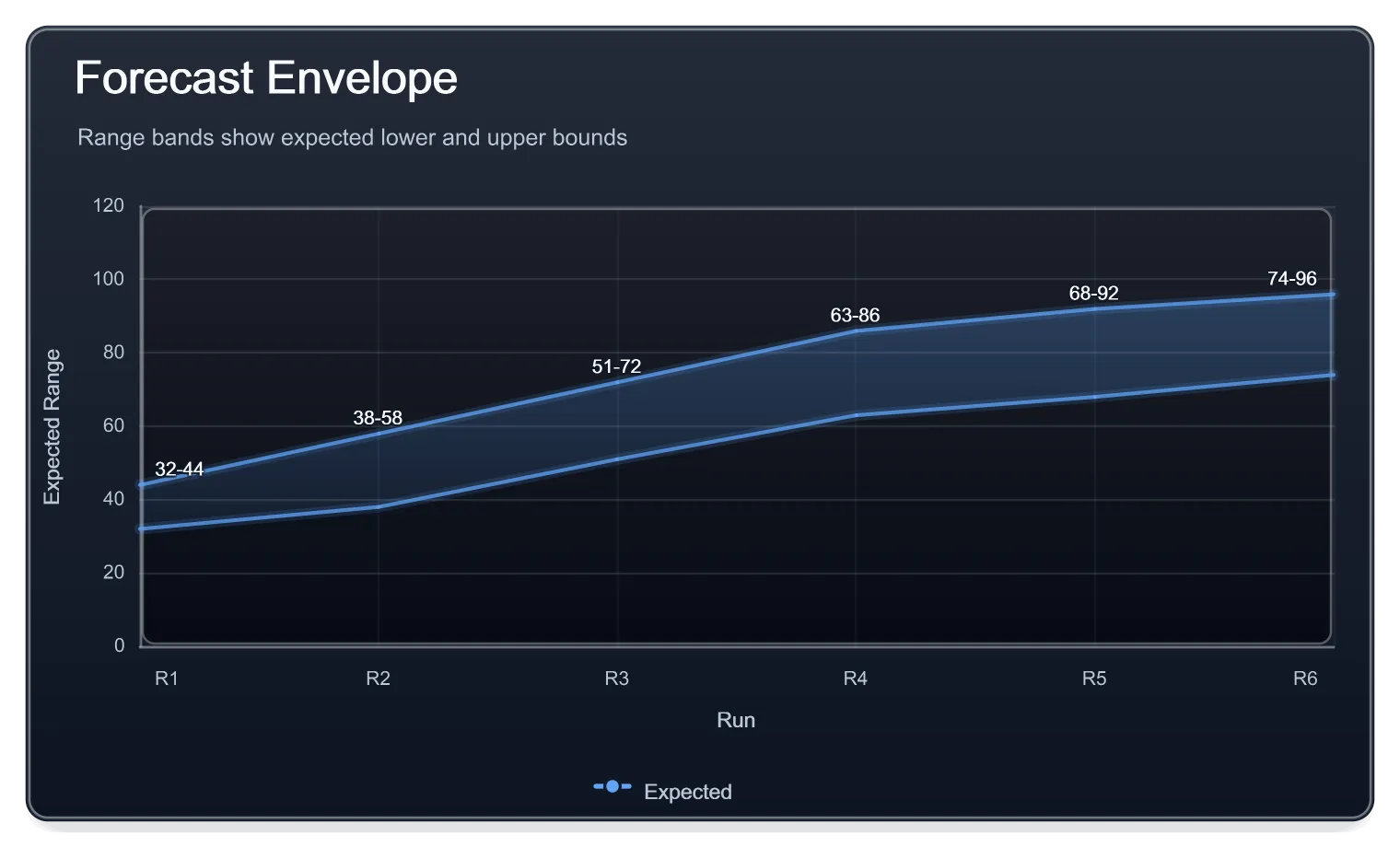This screenshot has height=847, width=1400.
Task: Click the R1 x-axis label
Action: (x=167, y=679)
